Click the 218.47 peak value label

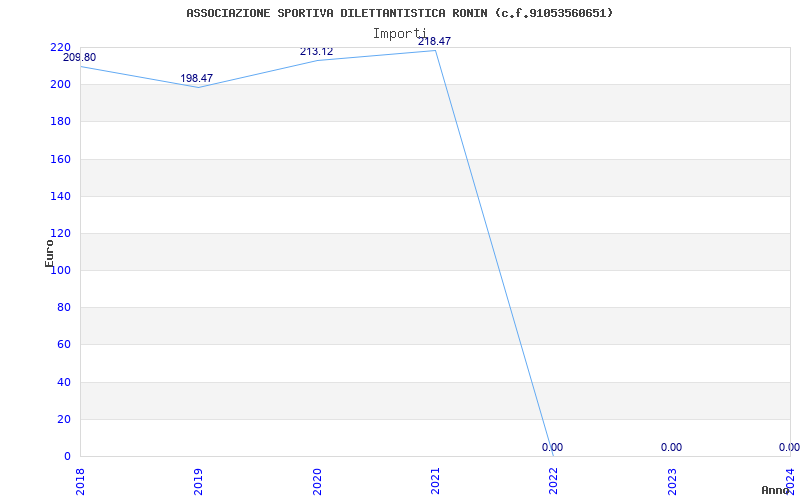click(434, 41)
